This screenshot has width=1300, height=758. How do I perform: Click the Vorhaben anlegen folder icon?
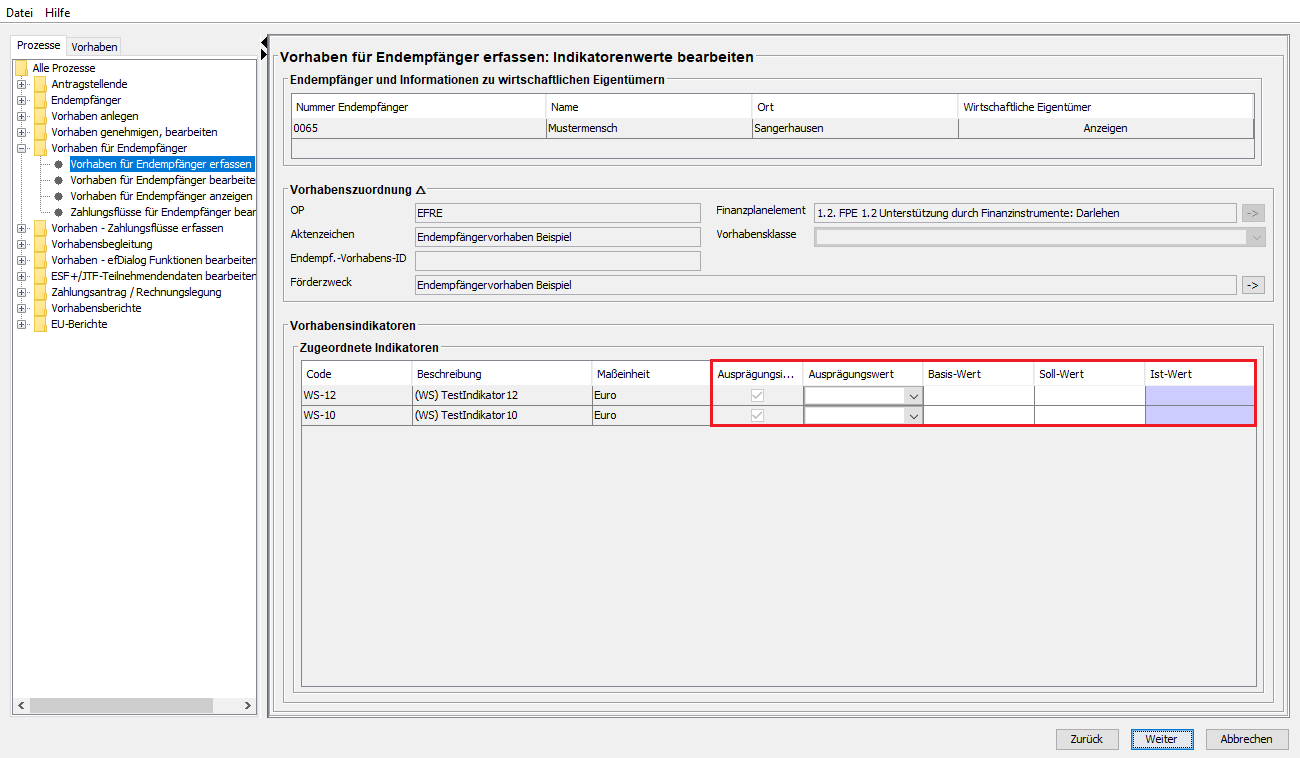40,116
